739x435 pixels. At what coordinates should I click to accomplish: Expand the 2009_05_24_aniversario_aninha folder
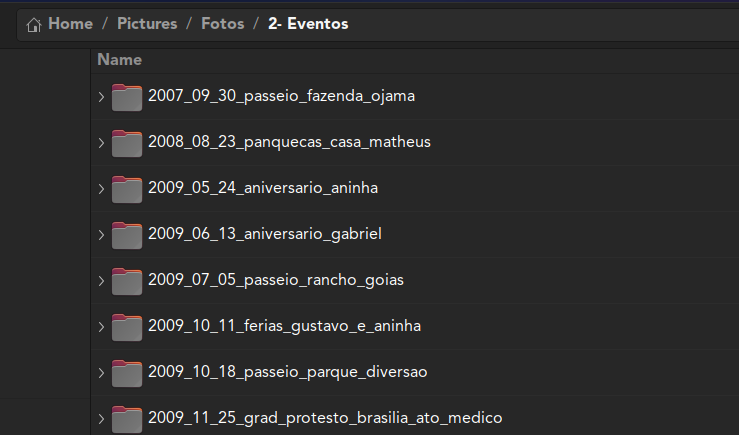[101, 189]
